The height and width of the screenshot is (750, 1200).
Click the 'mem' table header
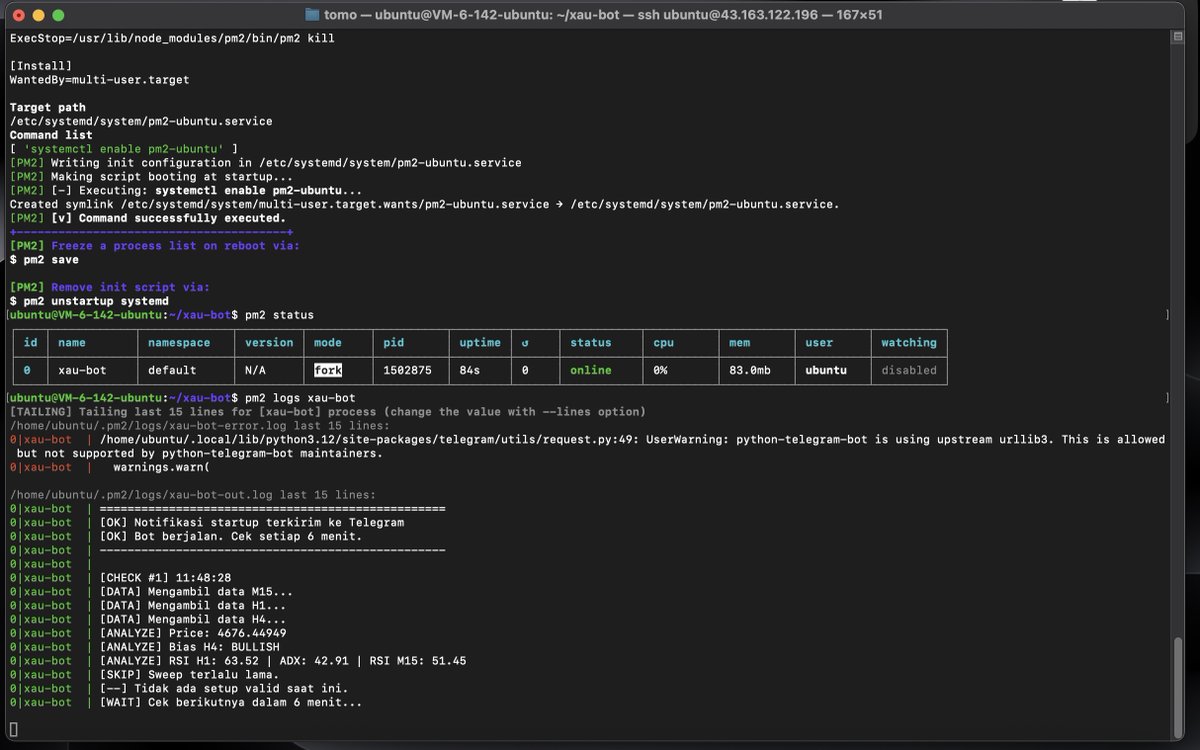pos(740,342)
